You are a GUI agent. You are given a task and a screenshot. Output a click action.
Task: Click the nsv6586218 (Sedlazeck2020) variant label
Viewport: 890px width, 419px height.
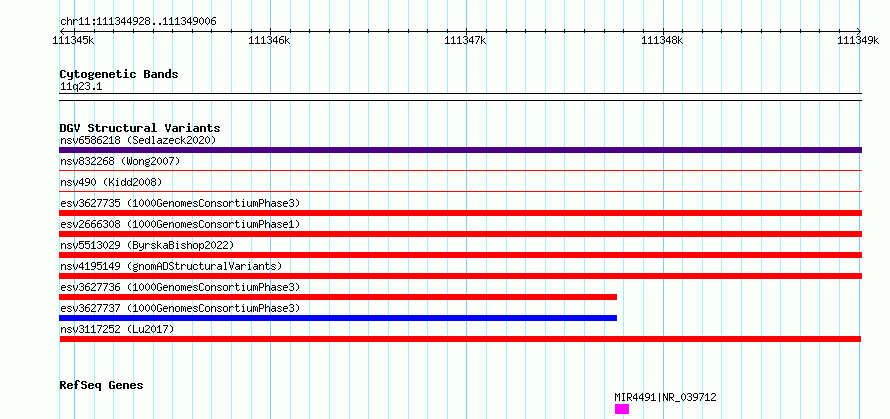138,140
